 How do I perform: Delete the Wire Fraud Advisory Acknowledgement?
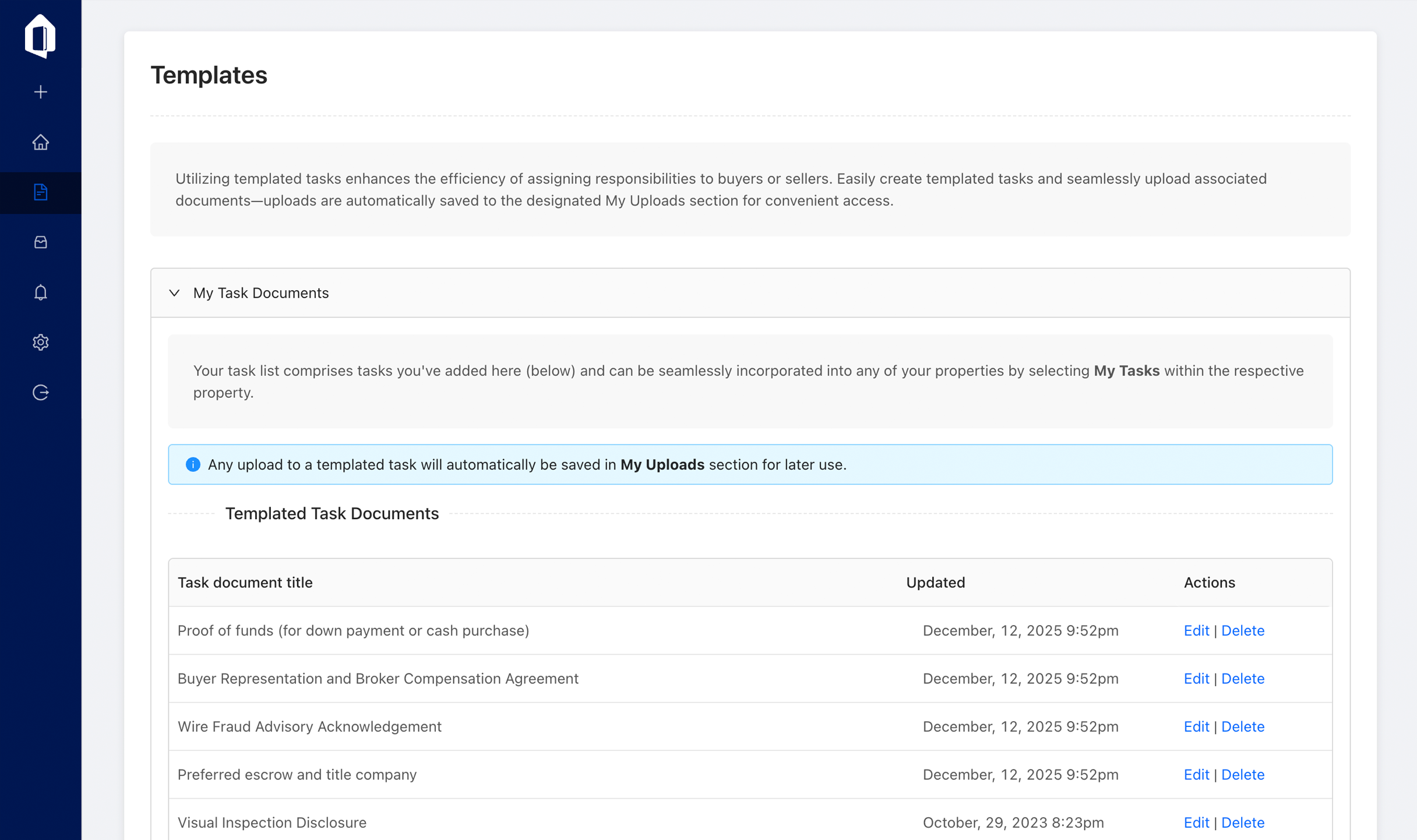[x=1243, y=726]
